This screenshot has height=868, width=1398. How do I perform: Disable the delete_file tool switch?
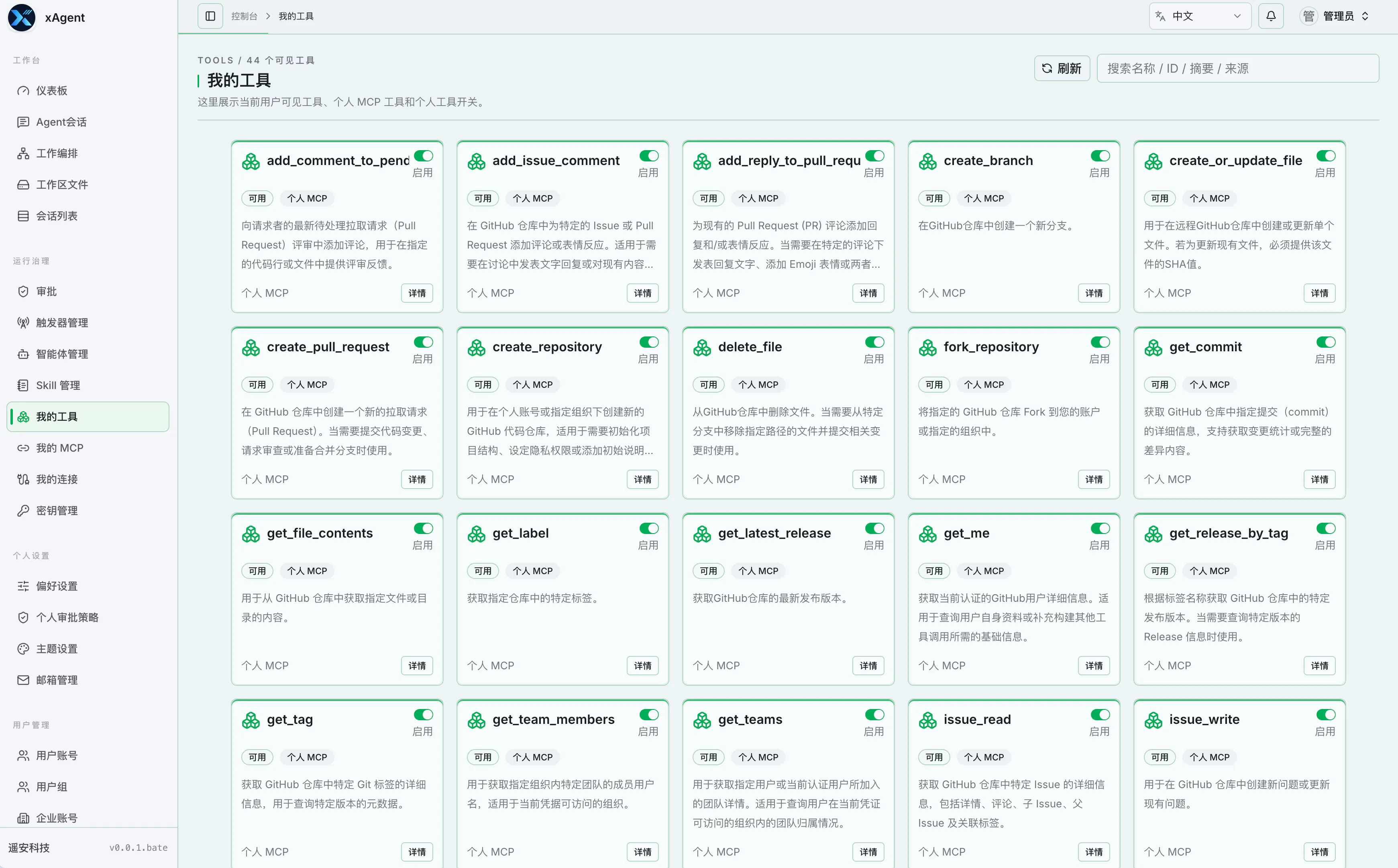point(875,342)
